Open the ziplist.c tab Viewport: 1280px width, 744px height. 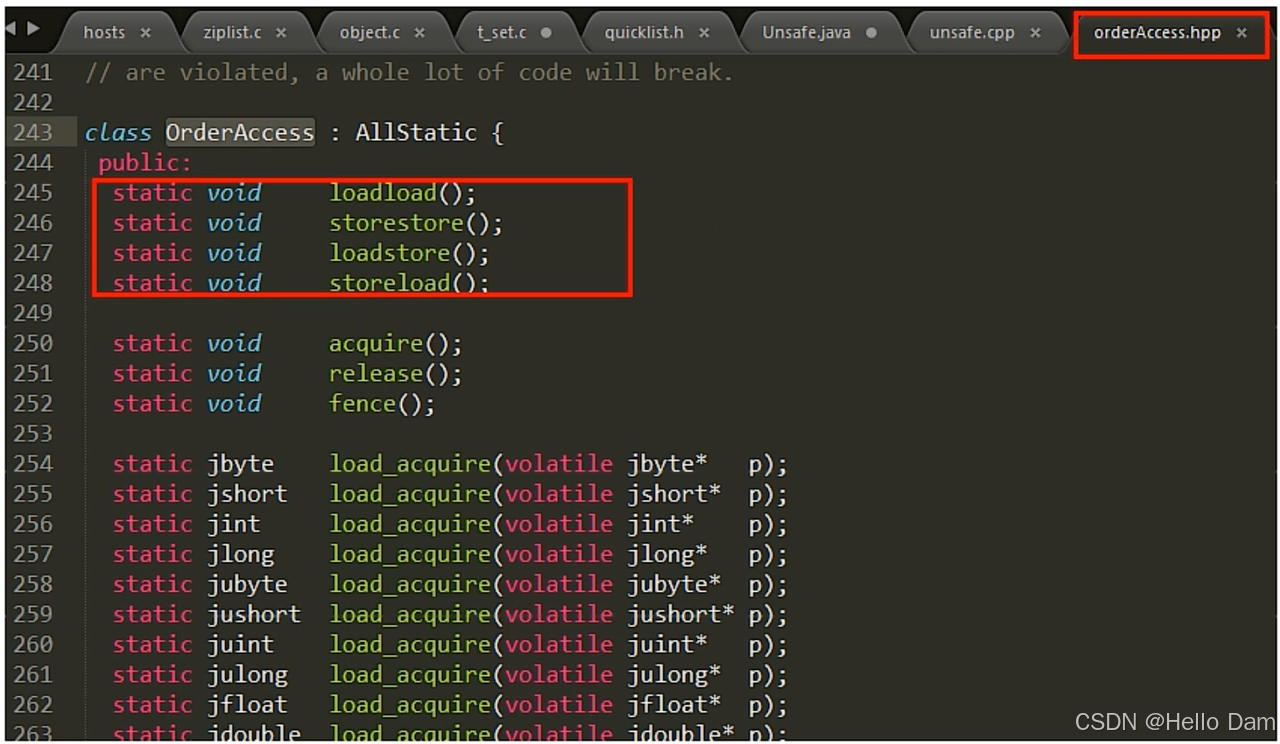pos(232,32)
